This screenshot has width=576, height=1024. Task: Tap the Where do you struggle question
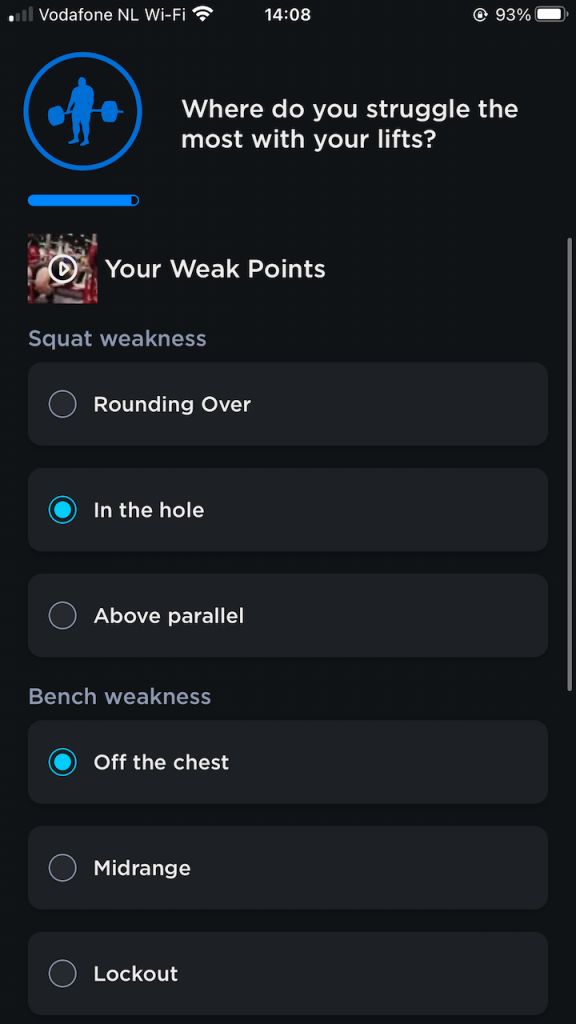(x=349, y=123)
